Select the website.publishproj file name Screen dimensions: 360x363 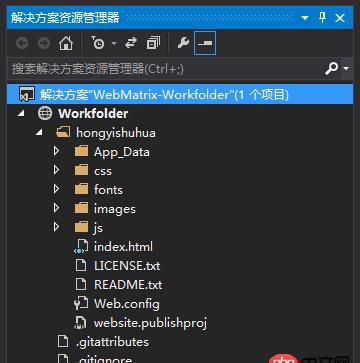click(151, 323)
